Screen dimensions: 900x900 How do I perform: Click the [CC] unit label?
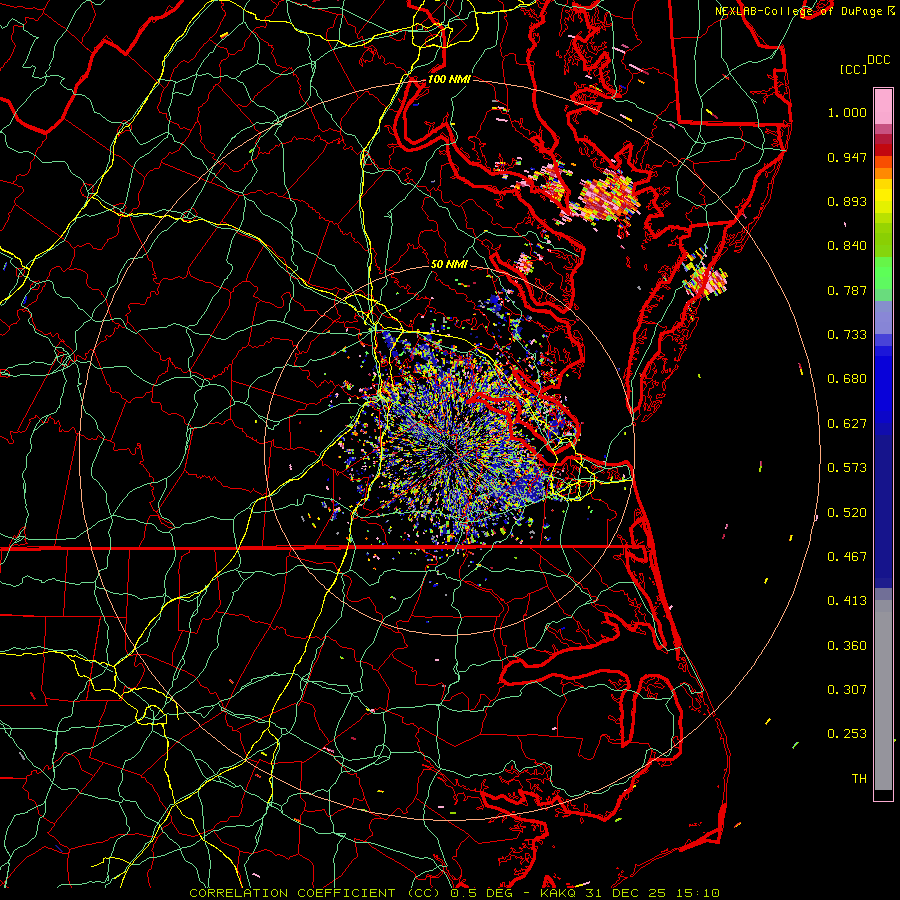[853, 69]
